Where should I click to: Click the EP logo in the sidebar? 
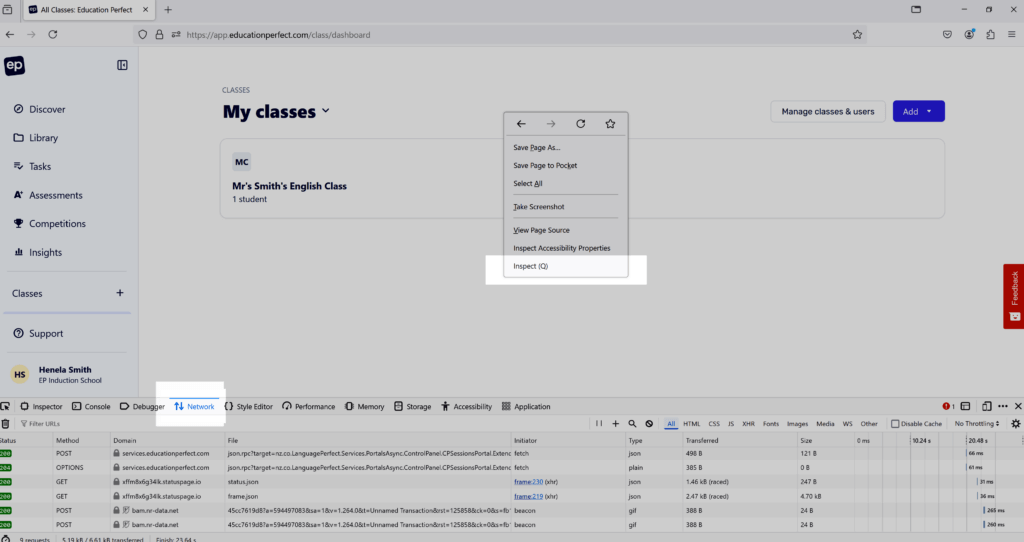click(14, 65)
